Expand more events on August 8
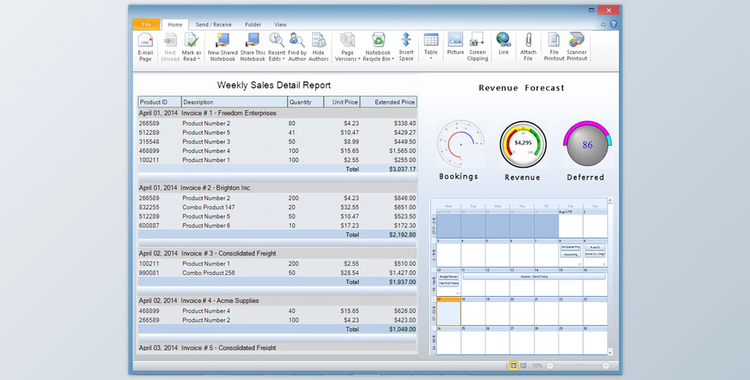Screen dimensions: 750x380 (x=579, y=264)
